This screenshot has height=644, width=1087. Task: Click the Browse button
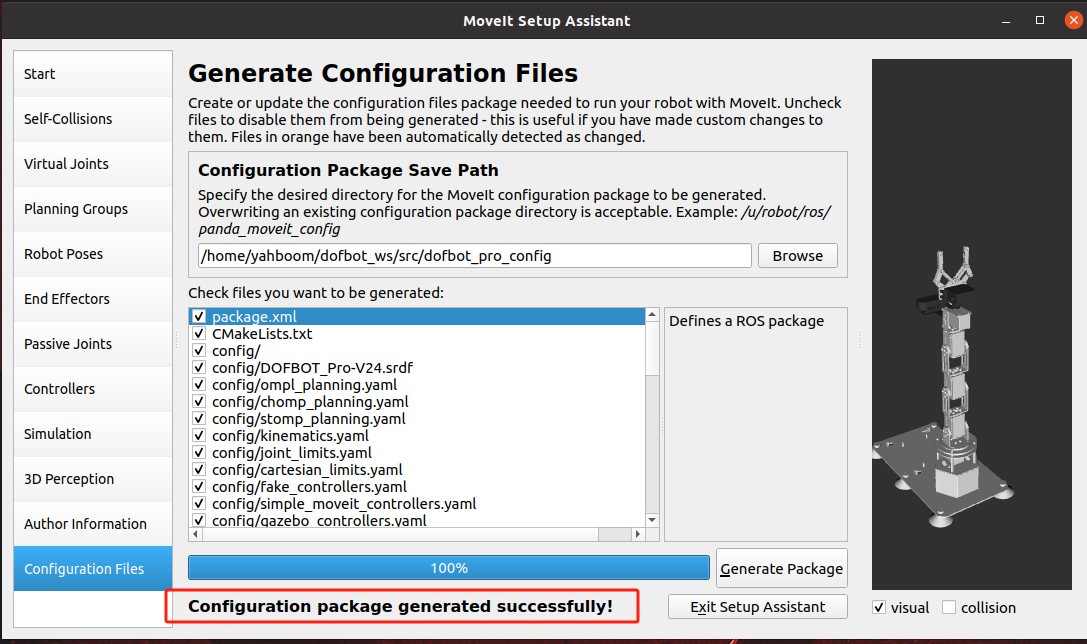(797, 256)
